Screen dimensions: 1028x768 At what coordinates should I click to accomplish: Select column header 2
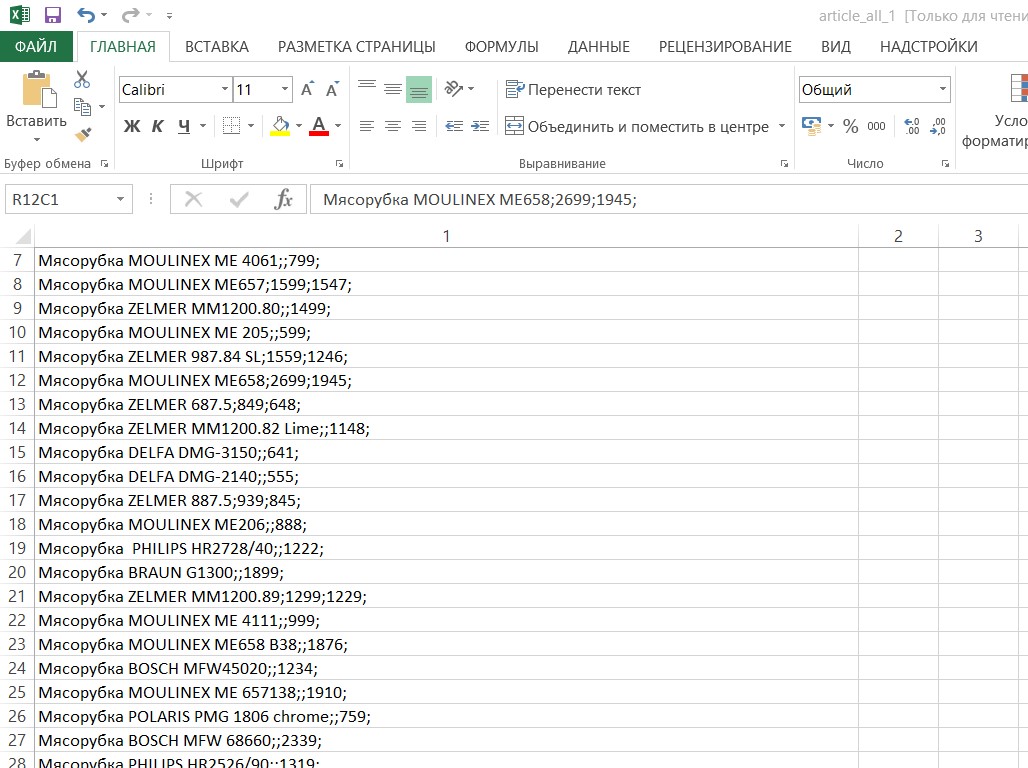point(898,236)
